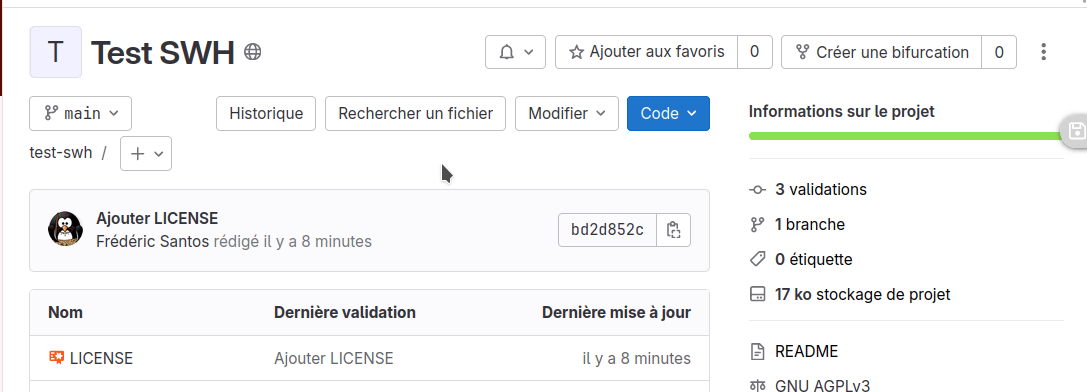1087x392 pixels.
Task: Click Créer une bifurcation button
Action: pyautogui.click(x=881, y=52)
